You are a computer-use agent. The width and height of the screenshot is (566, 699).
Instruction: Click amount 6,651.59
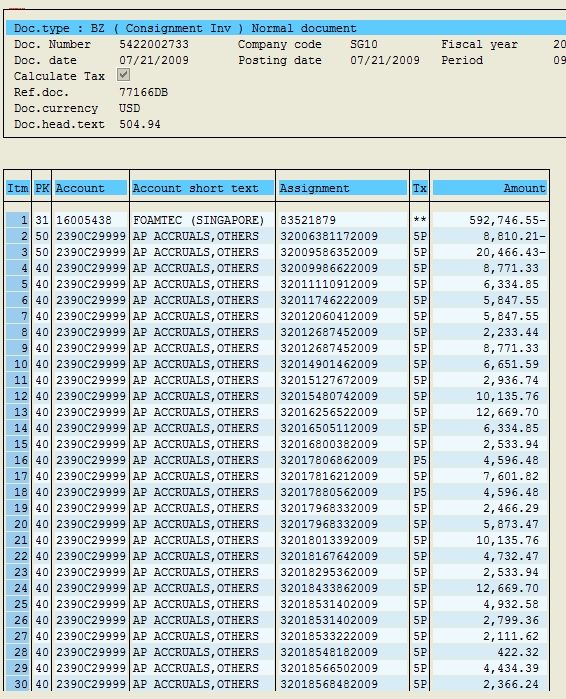click(x=511, y=364)
